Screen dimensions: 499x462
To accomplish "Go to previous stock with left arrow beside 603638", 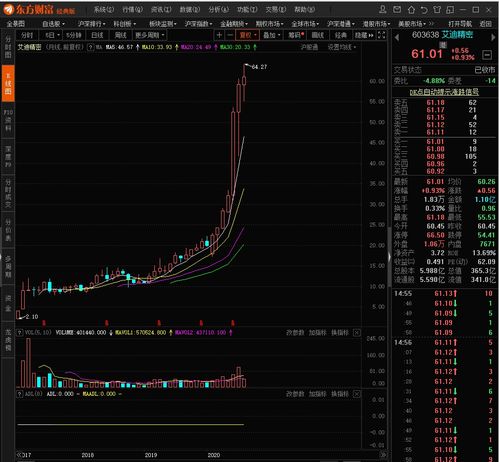I will 397,38.
